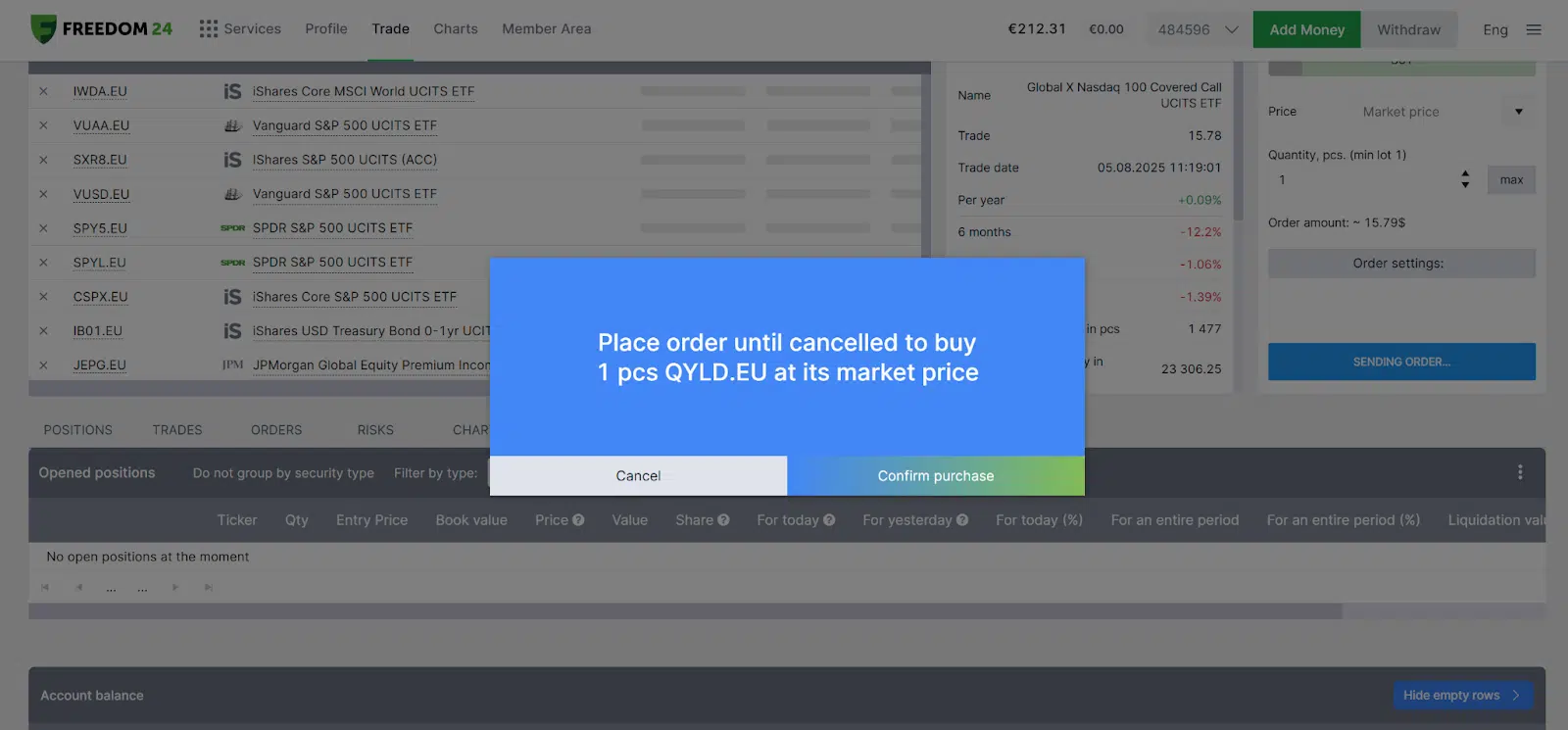Toggle Do not group by security type
This screenshot has height=730, width=1568.
pyautogui.click(x=283, y=473)
